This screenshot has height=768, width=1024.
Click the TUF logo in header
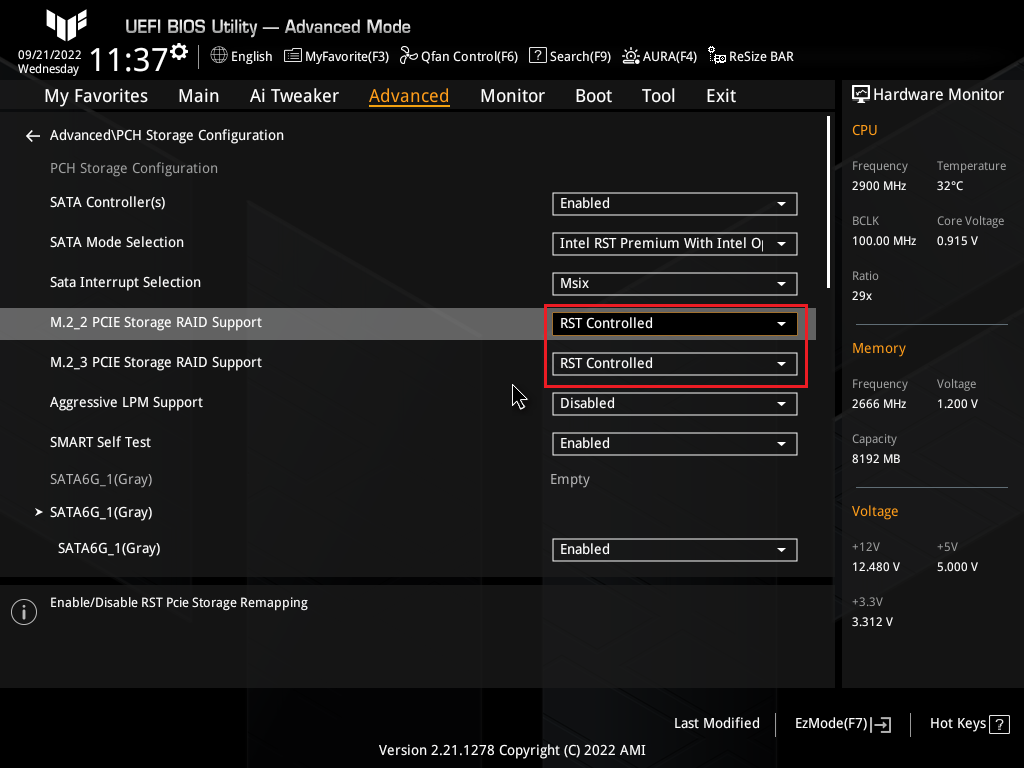[66, 25]
